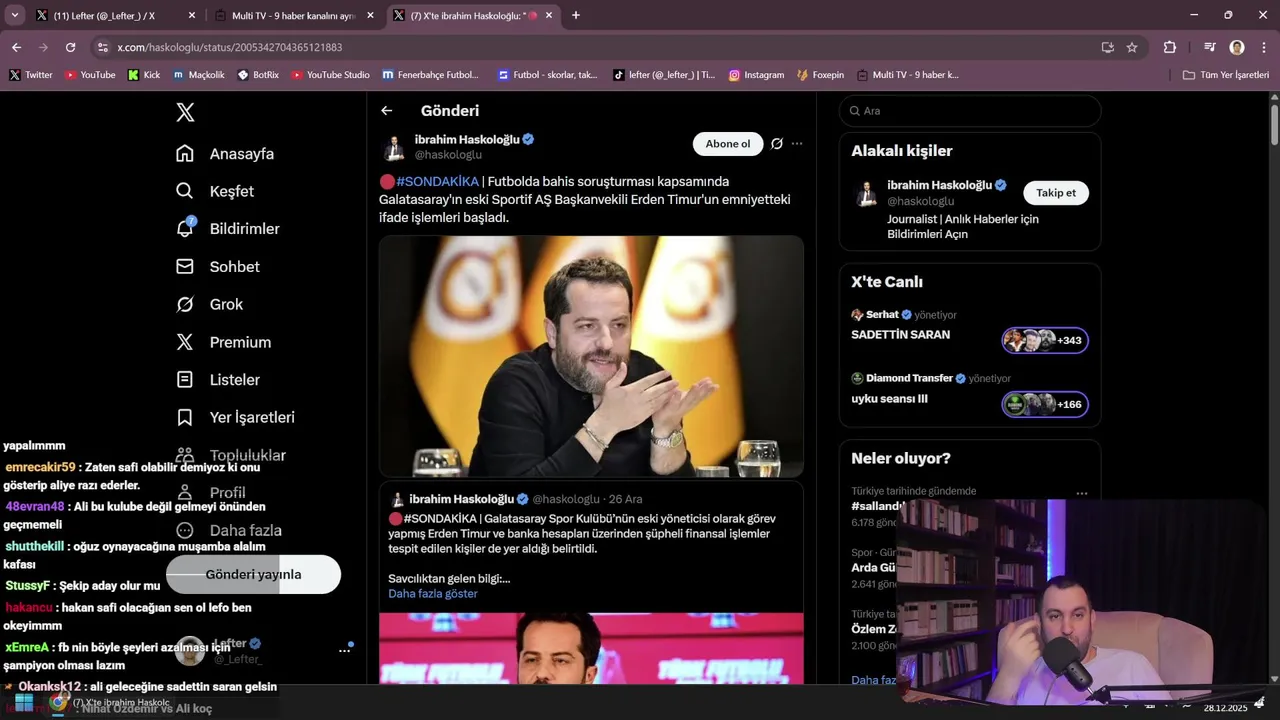Open tab search dropdown arrow
This screenshot has height=720, width=1280.
tap(14, 15)
